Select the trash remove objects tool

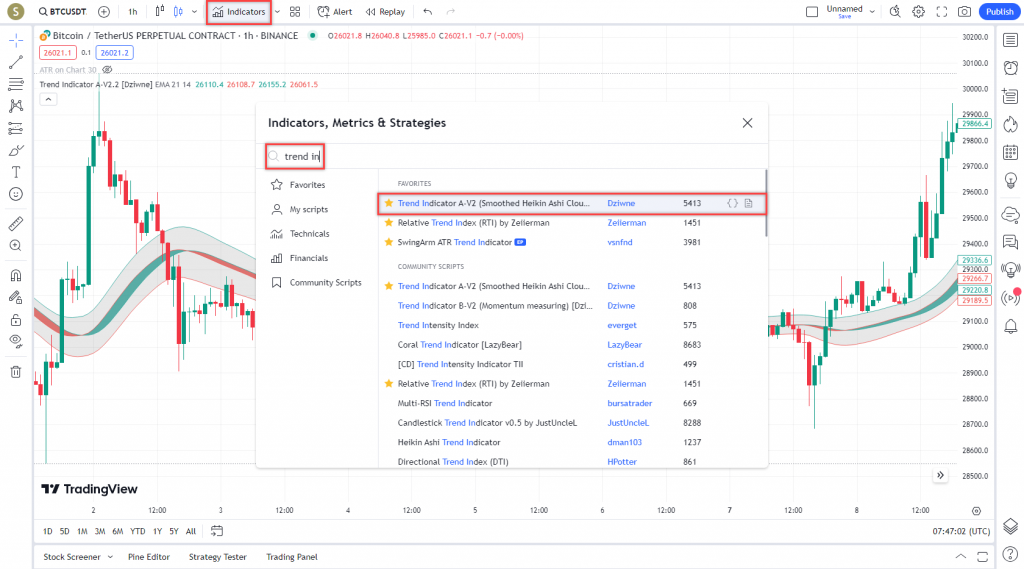[15, 372]
